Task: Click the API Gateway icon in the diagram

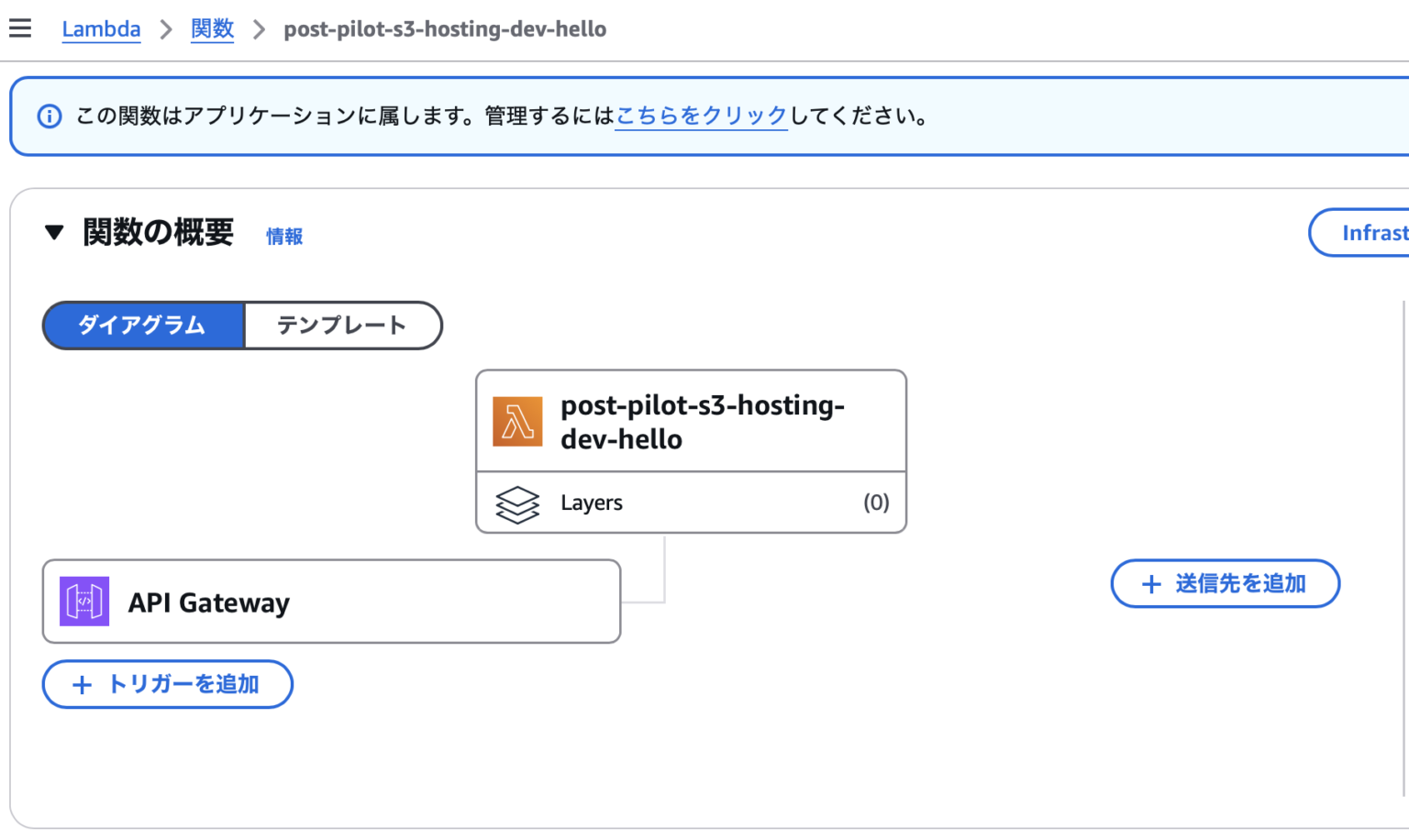Action: pos(83,602)
